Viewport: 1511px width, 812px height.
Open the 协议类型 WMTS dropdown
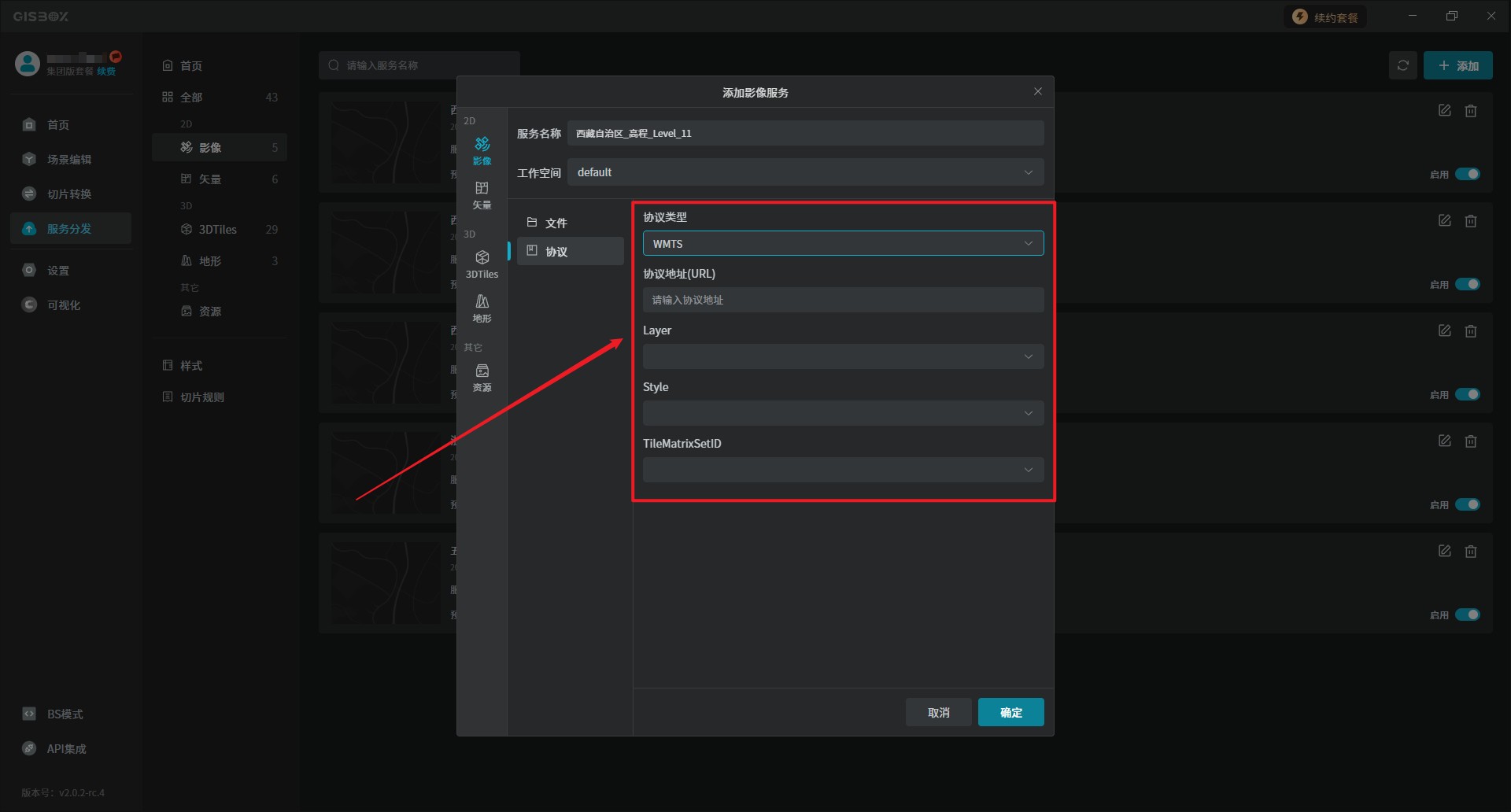843,243
